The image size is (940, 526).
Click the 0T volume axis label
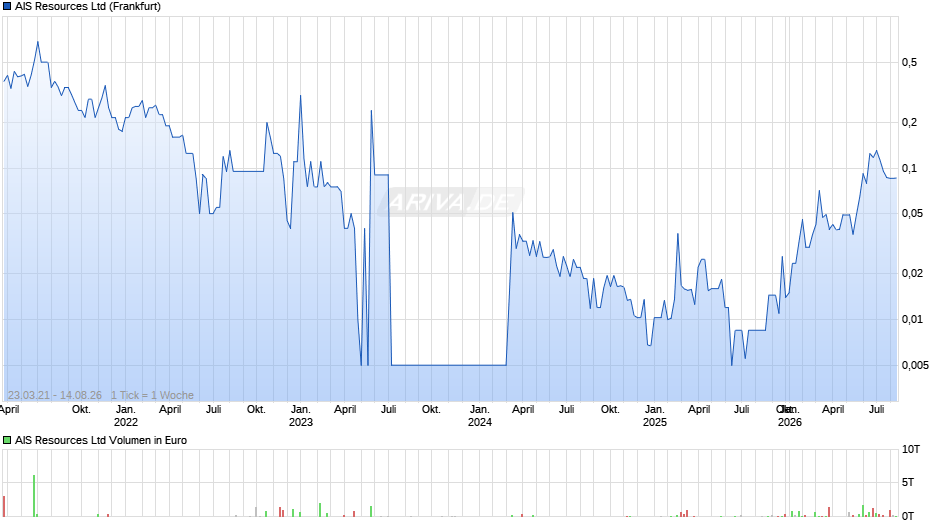(x=908, y=516)
